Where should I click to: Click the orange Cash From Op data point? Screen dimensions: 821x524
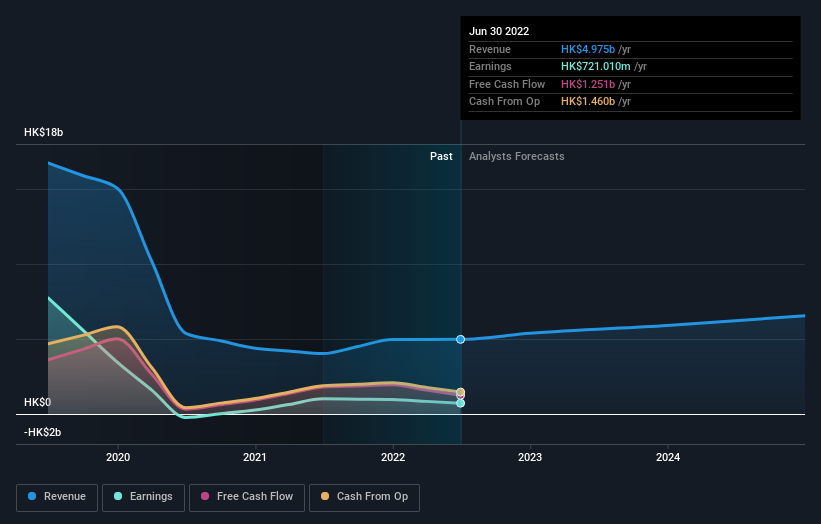pyautogui.click(x=460, y=392)
